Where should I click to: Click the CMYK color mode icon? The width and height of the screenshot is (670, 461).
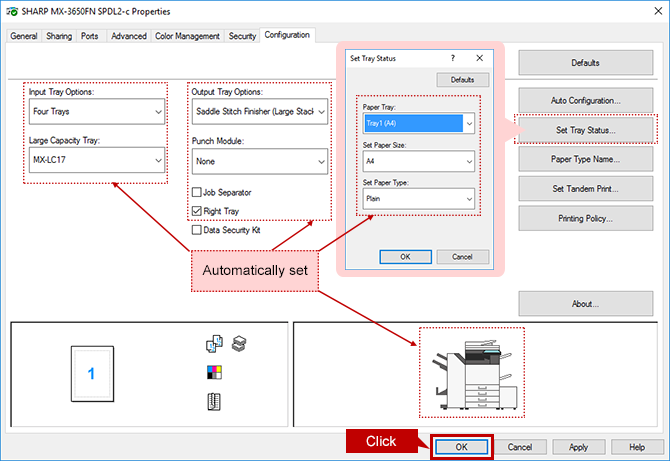tap(214, 372)
